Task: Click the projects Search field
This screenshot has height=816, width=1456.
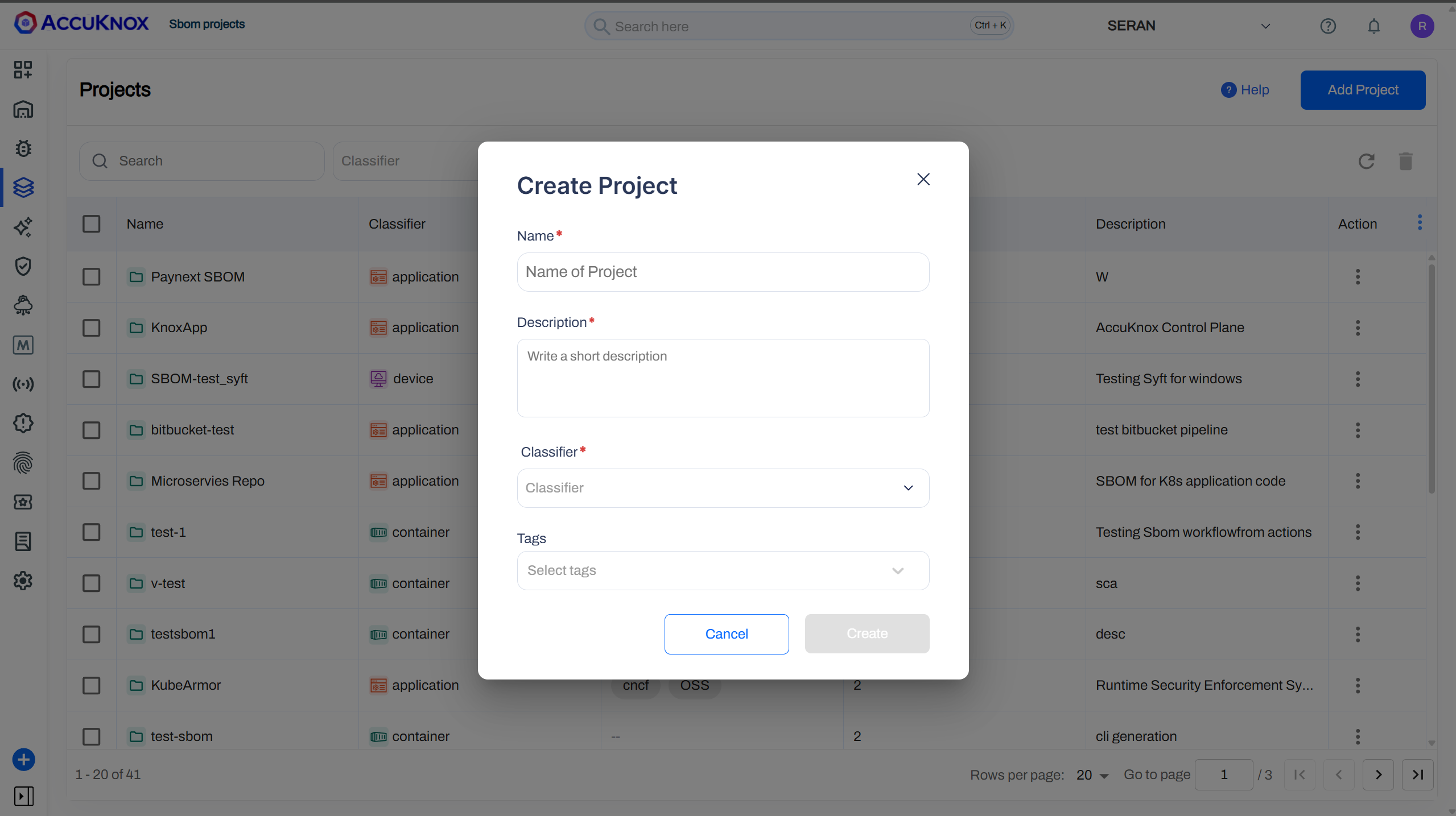Action: [202, 161]
